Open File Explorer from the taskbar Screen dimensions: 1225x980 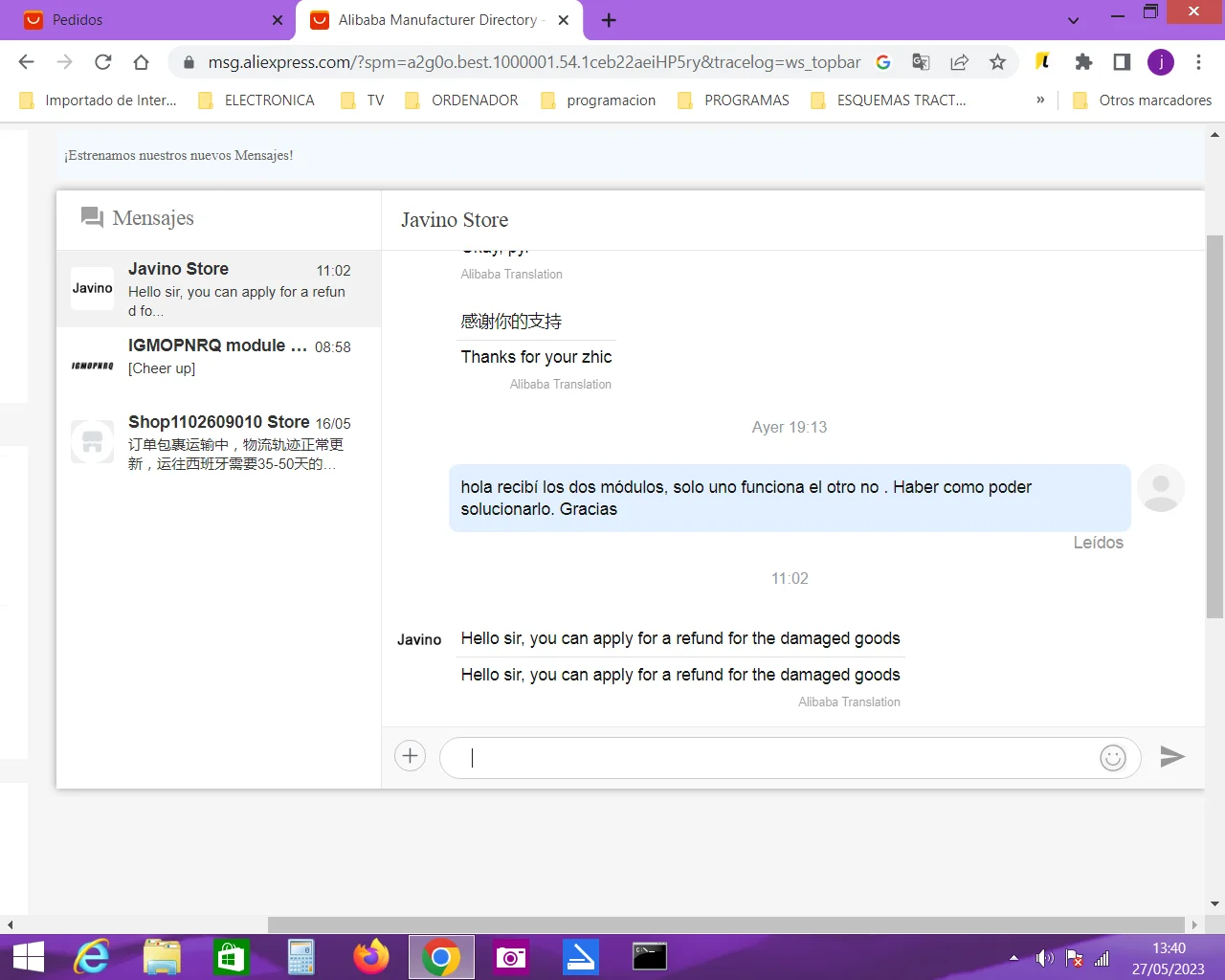(162, 957)
